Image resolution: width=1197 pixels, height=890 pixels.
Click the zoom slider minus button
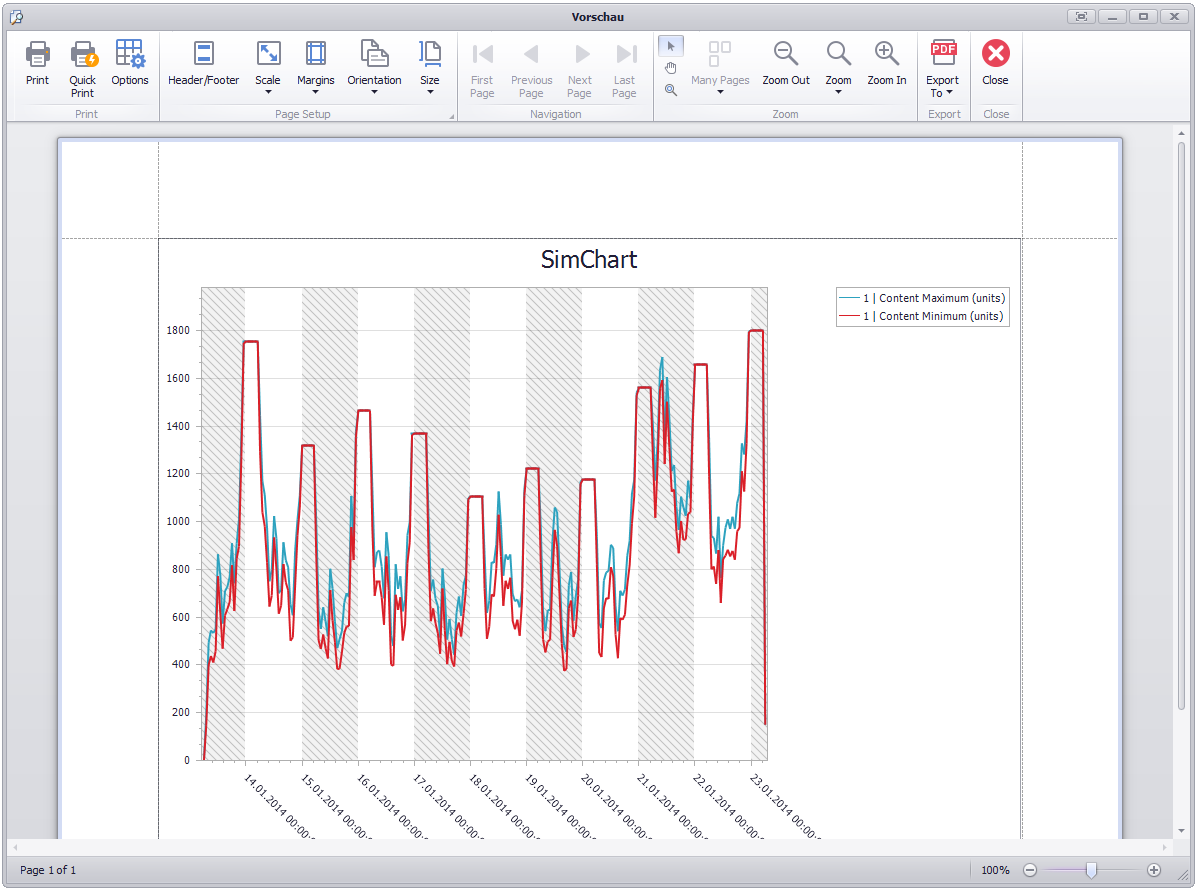tap(1030, 870)
